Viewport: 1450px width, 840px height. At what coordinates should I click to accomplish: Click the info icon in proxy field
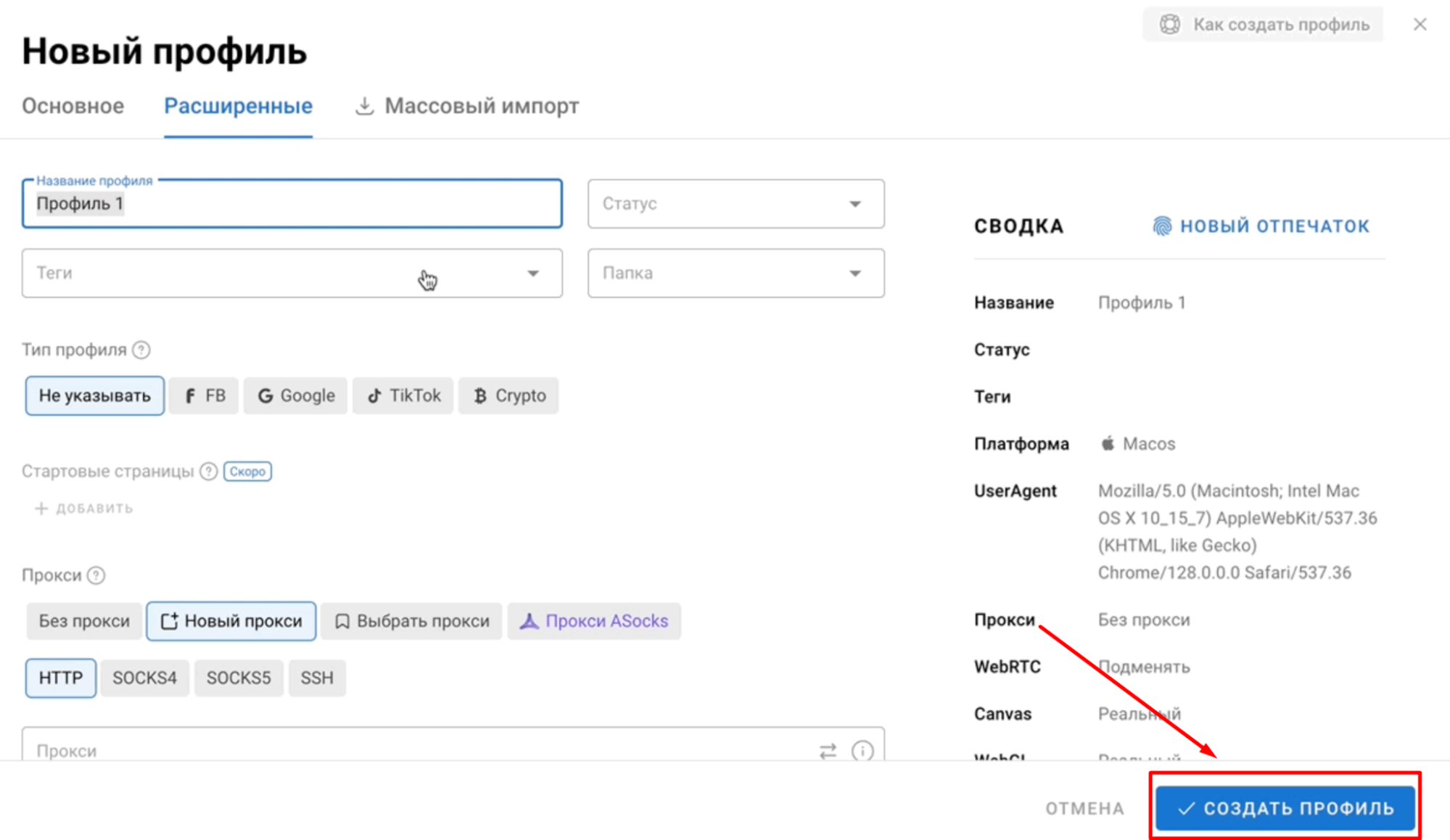tap(862, 751)
